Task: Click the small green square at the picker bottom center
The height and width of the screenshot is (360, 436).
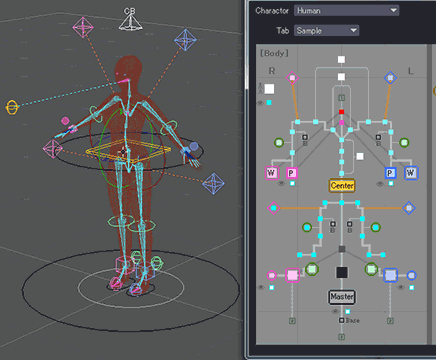Action: tap(341, 337)
